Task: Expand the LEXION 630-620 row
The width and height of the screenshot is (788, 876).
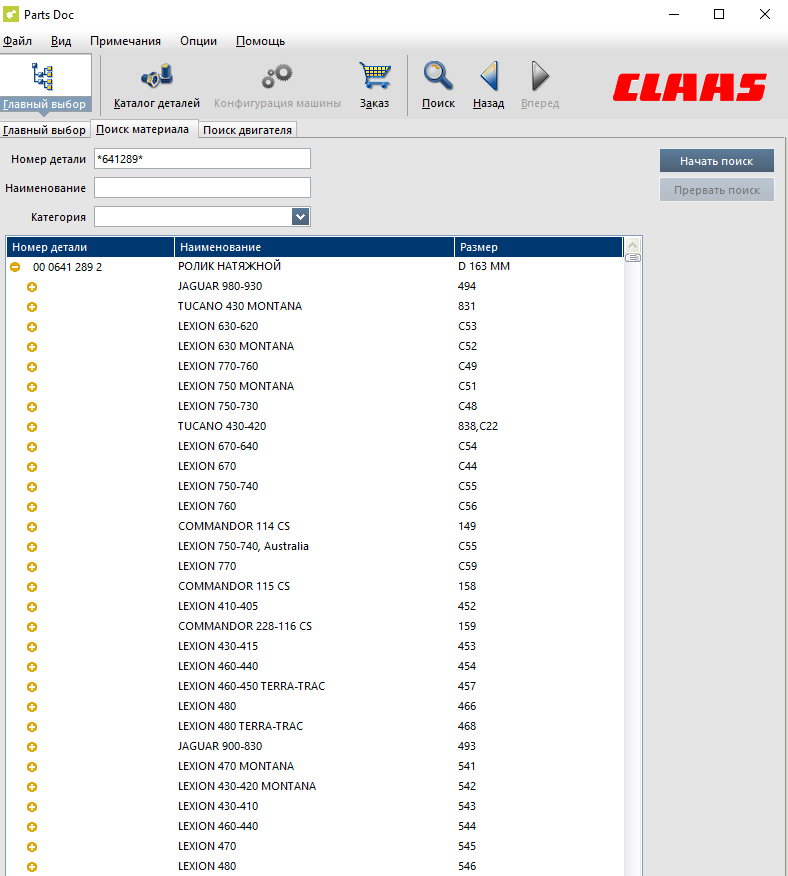Action: coord(32,327)
